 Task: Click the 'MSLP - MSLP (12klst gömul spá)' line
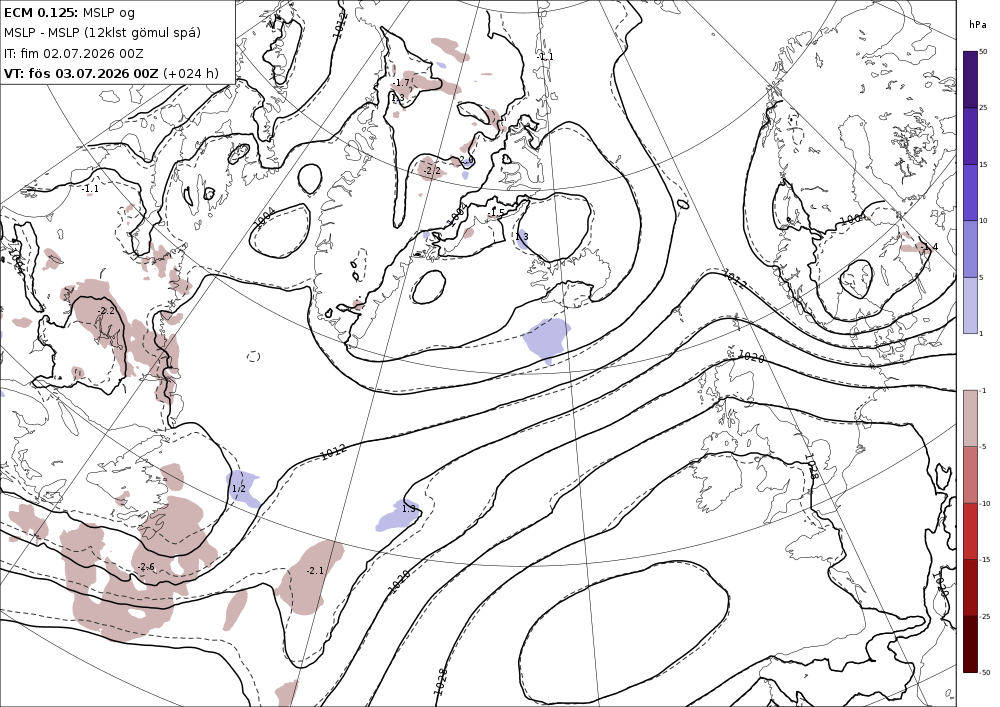(102, 33)
